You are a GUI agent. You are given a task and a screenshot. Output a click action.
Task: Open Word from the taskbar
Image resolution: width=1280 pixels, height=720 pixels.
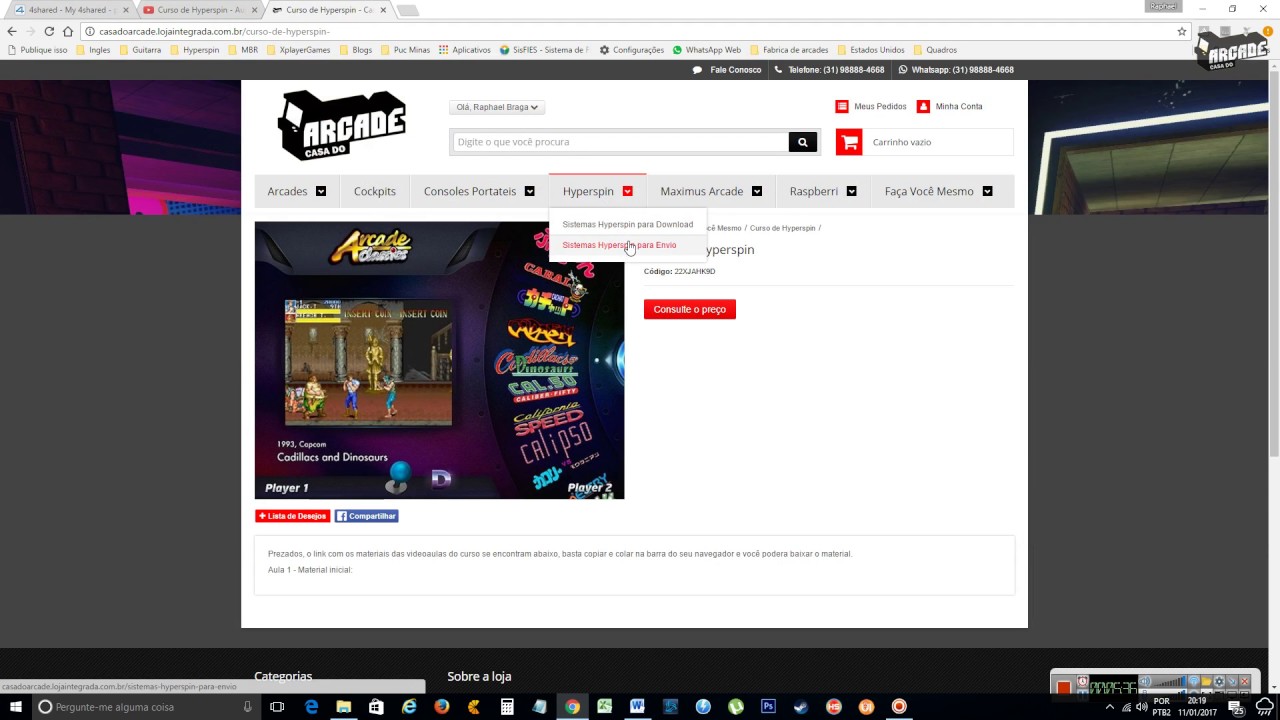[637, 707]
